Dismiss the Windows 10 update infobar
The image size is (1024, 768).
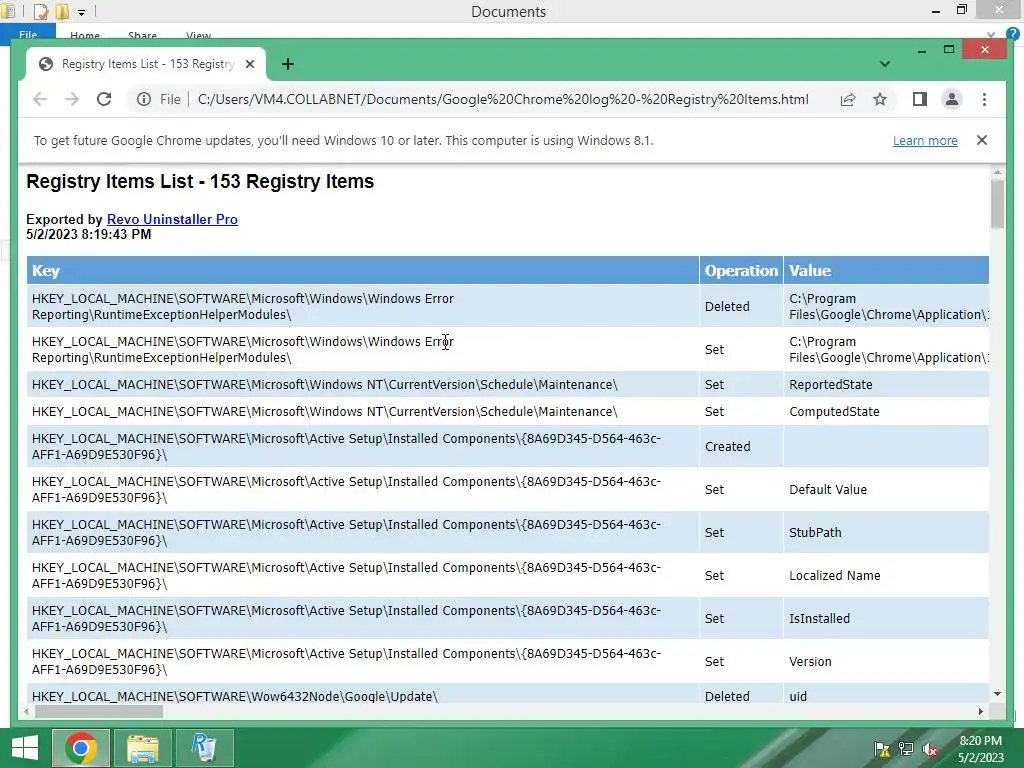tap(982, 140)
